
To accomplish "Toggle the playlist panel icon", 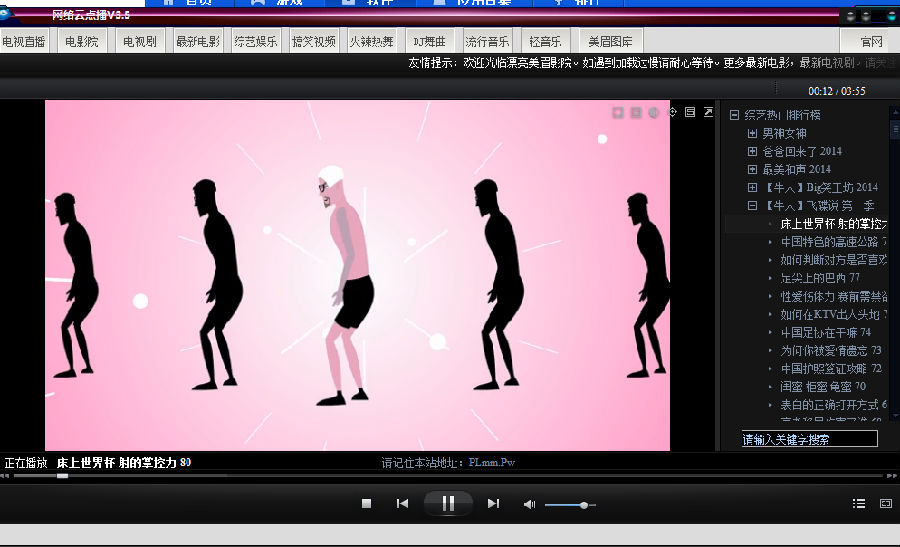I will coord(859,503).
